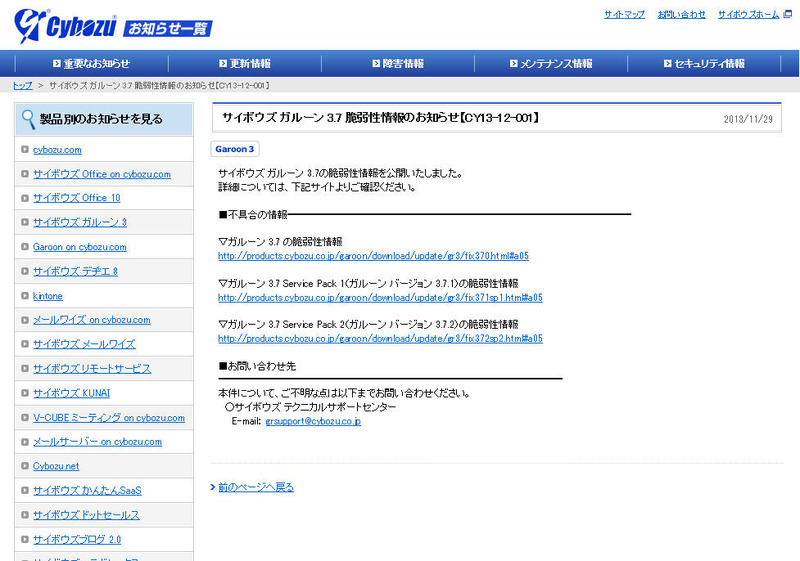The height and width of the screenshot is (561, 800).
Task: Open the fix371sp1.html Service Pack 1 link
Action: (380, 297)
